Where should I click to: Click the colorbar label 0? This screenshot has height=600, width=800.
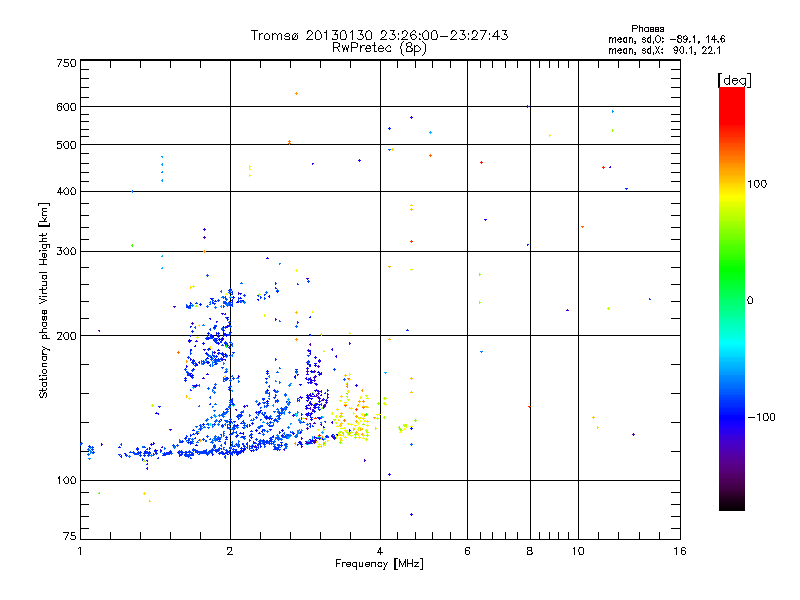point(750,300)
